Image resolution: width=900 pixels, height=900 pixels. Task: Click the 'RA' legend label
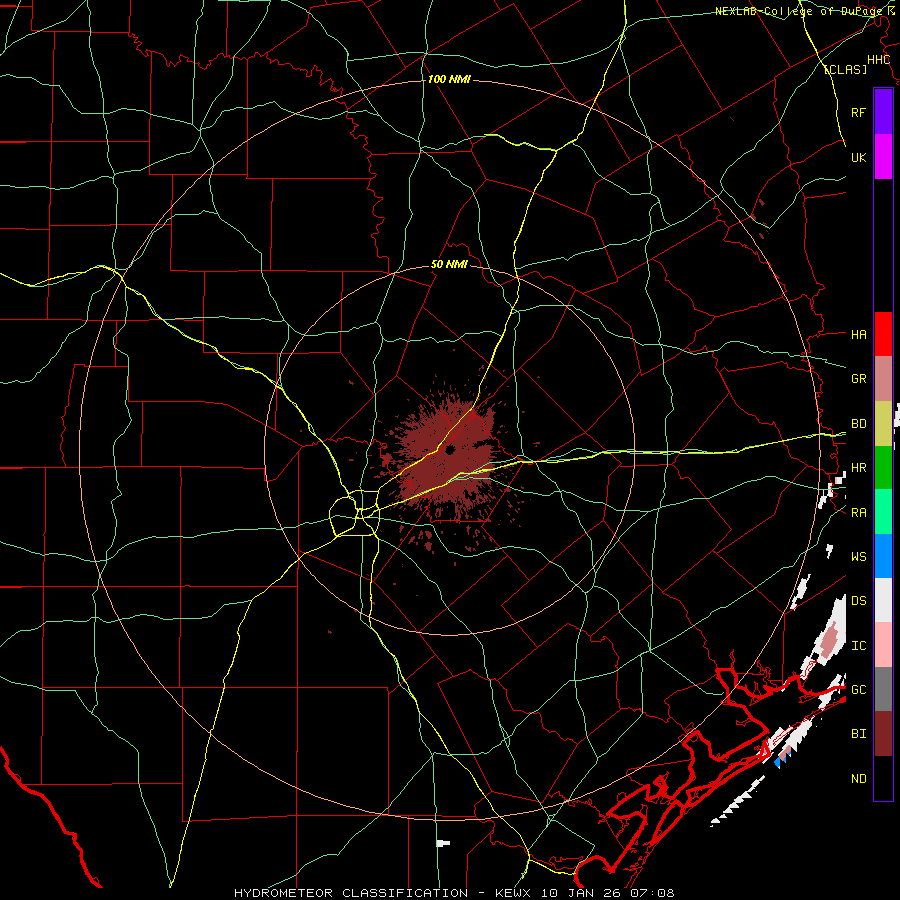858,513
